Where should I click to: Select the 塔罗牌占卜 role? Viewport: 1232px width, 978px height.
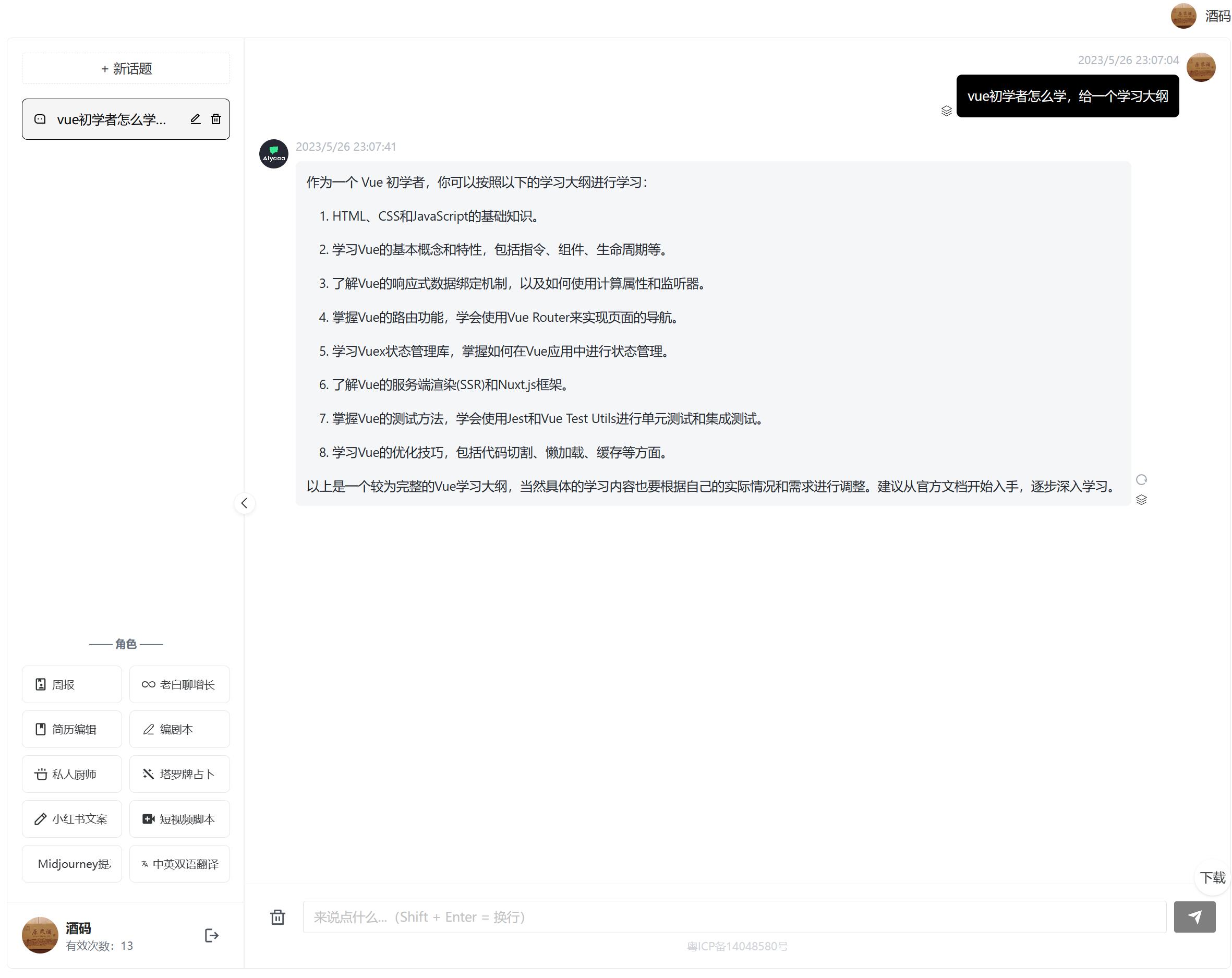(179, 774)
